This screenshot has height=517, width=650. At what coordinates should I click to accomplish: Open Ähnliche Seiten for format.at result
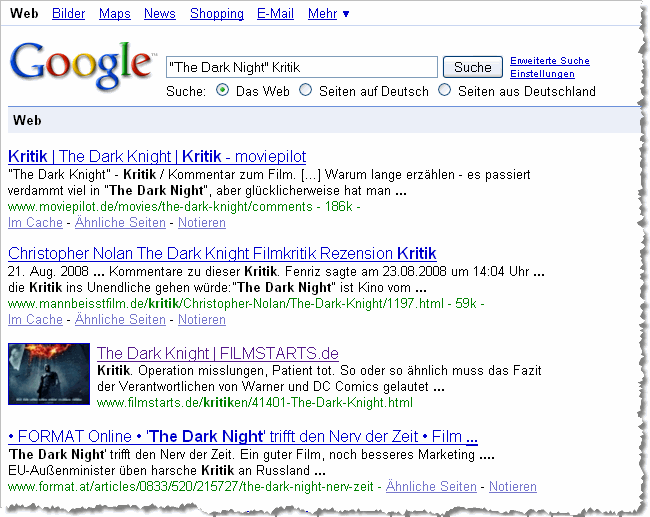tap(431, 486)
